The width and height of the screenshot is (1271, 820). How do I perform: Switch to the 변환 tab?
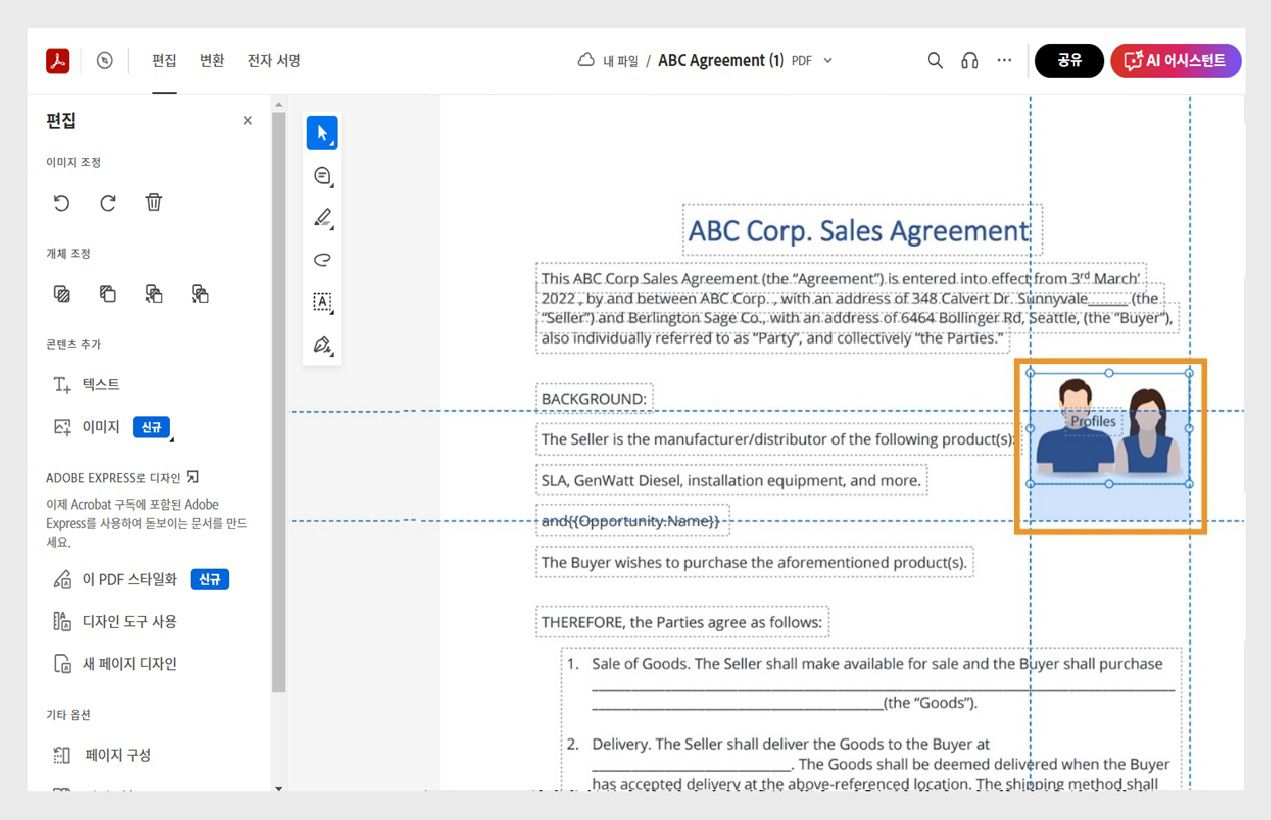212,61
